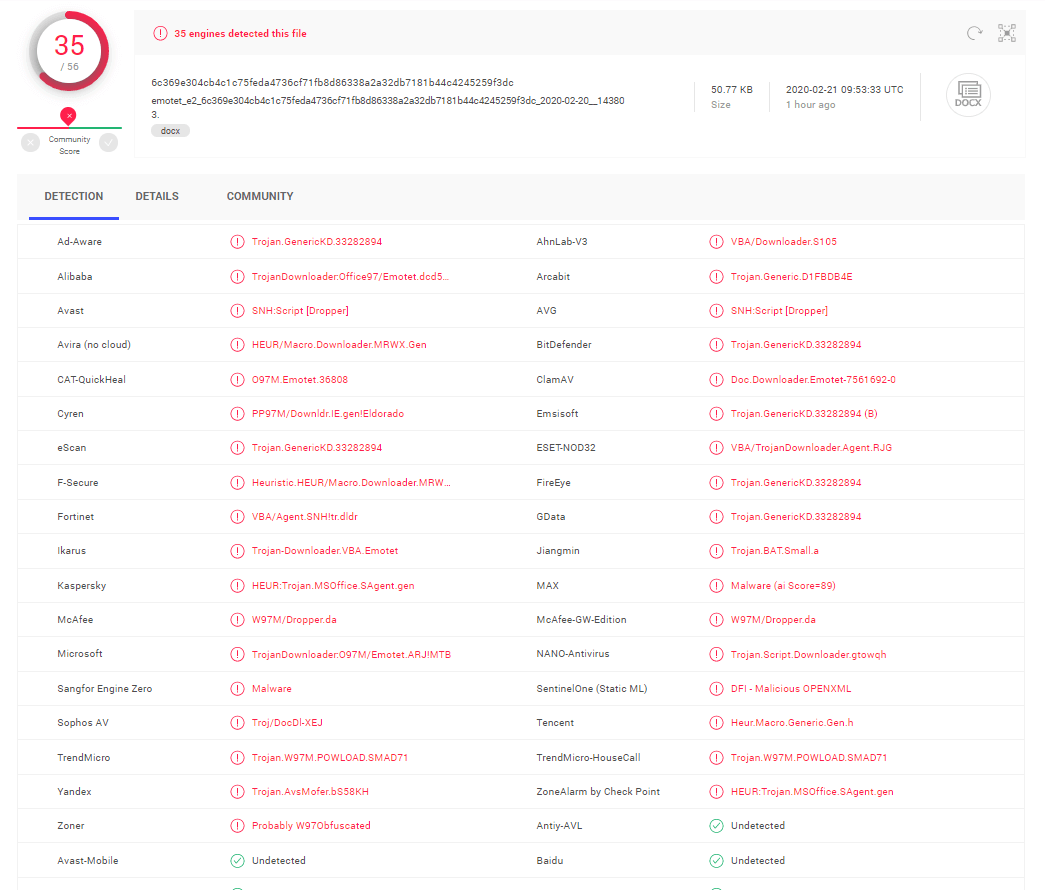Image resolution: width=1045 pixels, height=890 pixels.
Task: Click the VBA/Downloader.S105 detection name
Action: coord(784,242)
